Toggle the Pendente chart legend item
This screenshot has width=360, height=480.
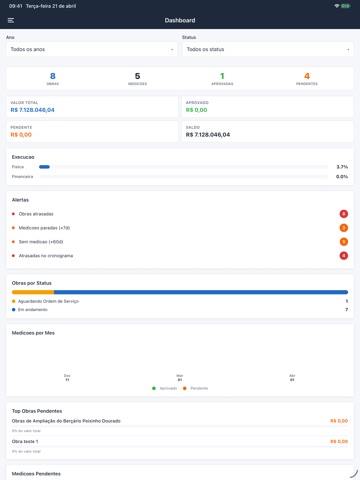196,388
